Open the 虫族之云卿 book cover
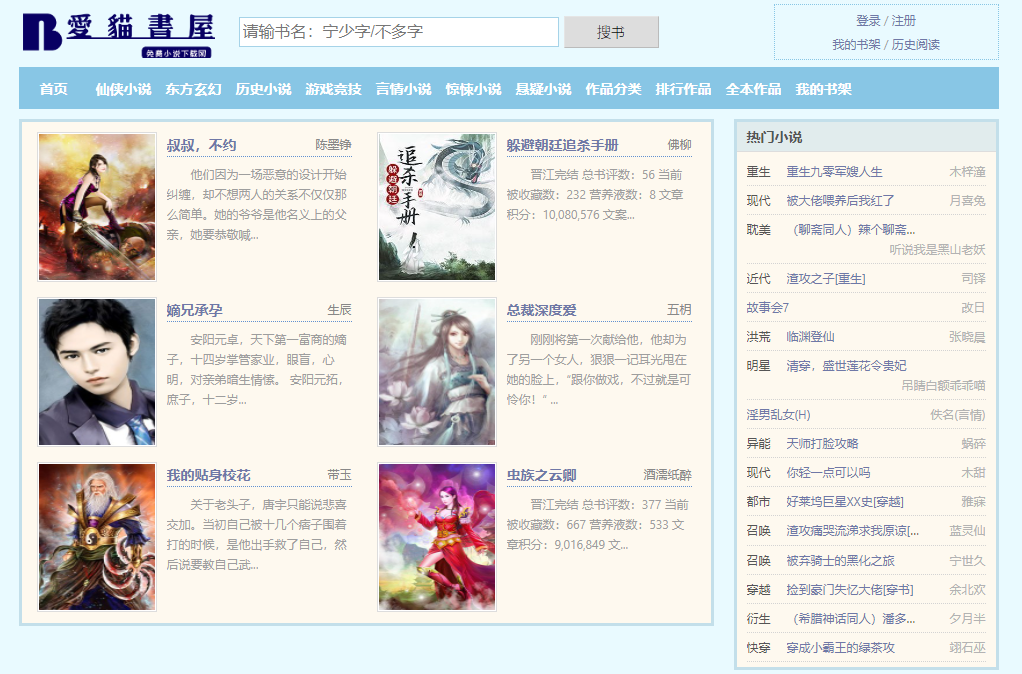This screenshot has width=1022, height=674. coord(437,537)
